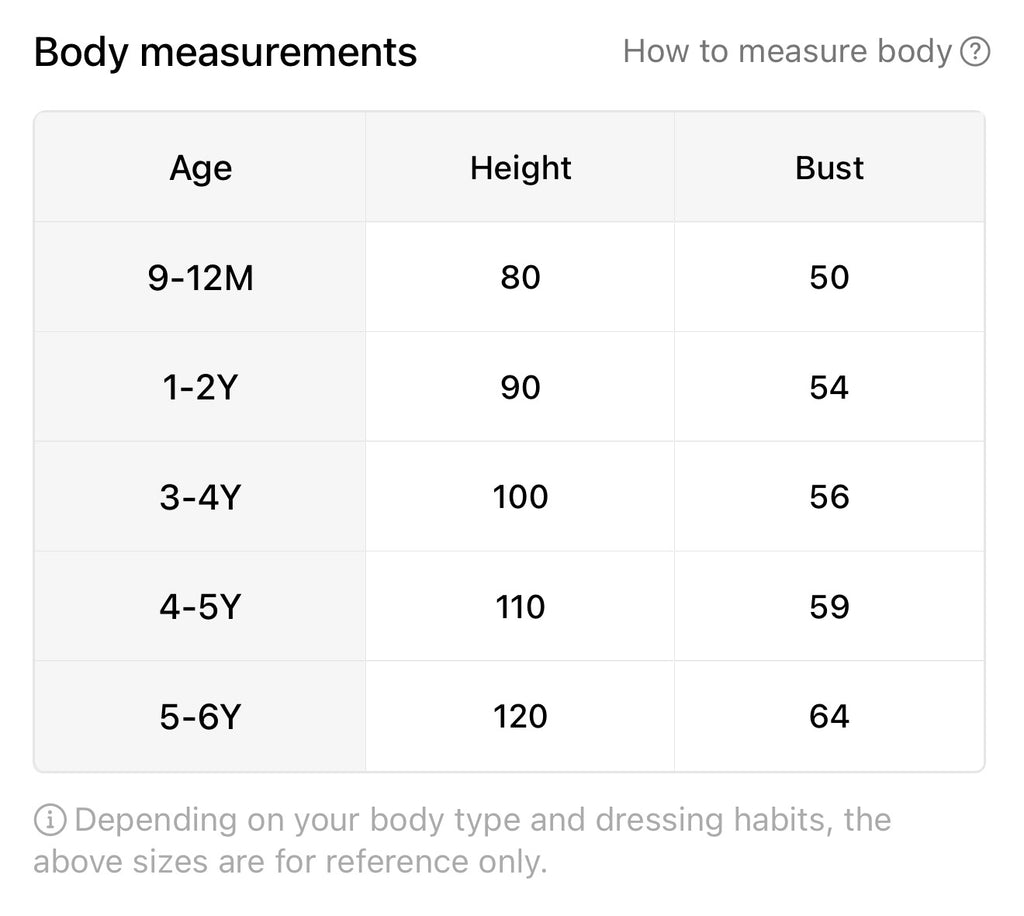This screenshot has height=916, width=1024.
Task: Click the bust value 64
Action: coord(829,717)
